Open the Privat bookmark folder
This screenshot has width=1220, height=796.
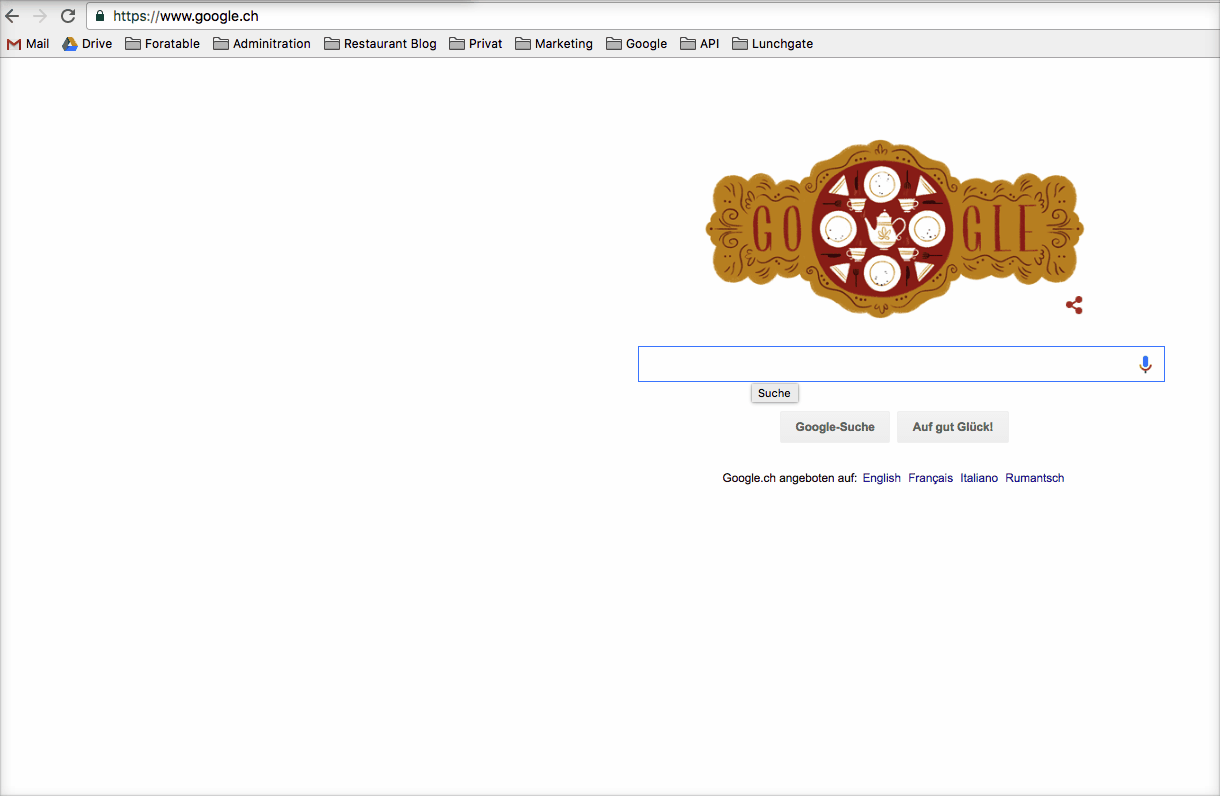pyautogui.click(x=476, y=44)
